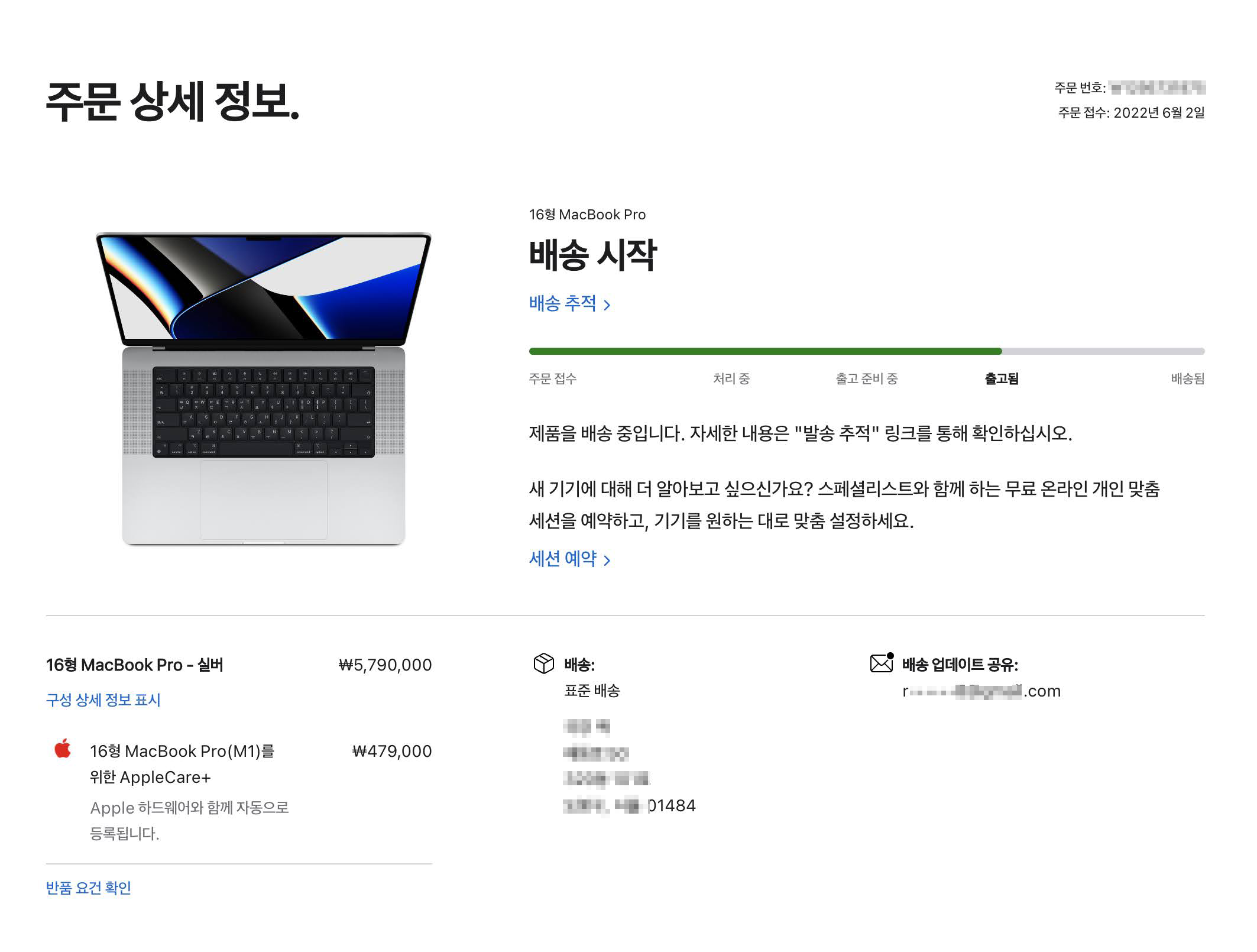
Task: Click the MacBook Pro product image
Action: [264, 388]
